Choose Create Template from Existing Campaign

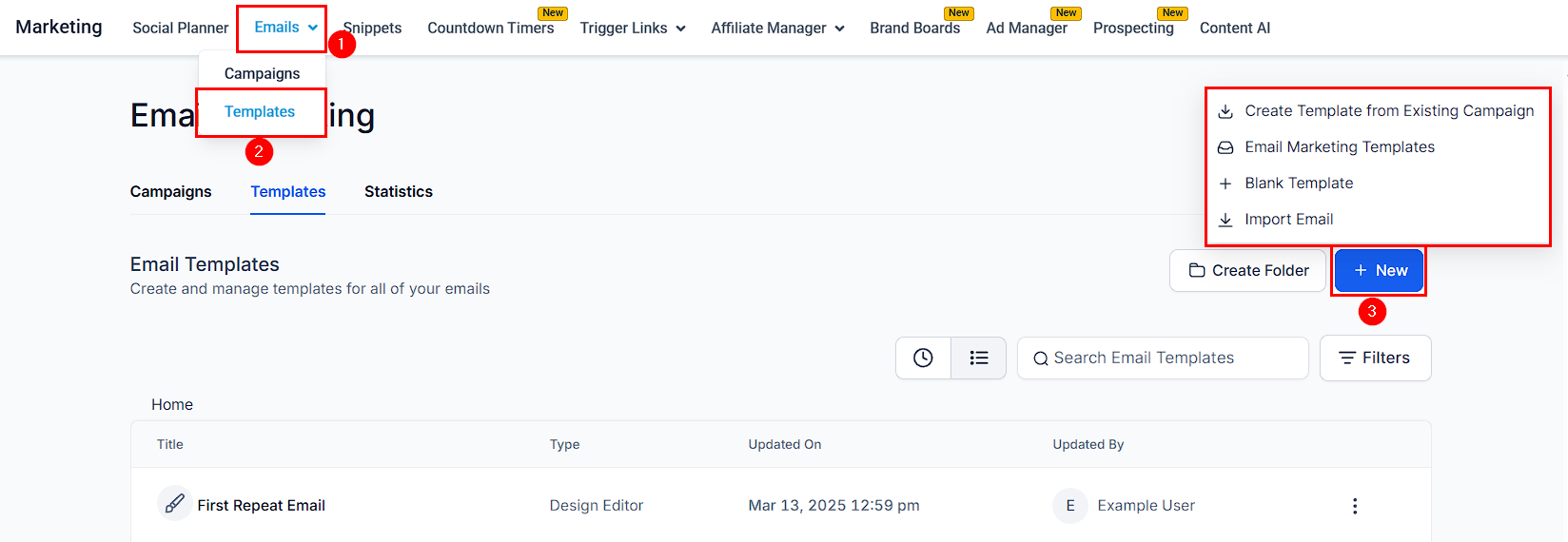pyautogui.click(x=1389, y=111)
